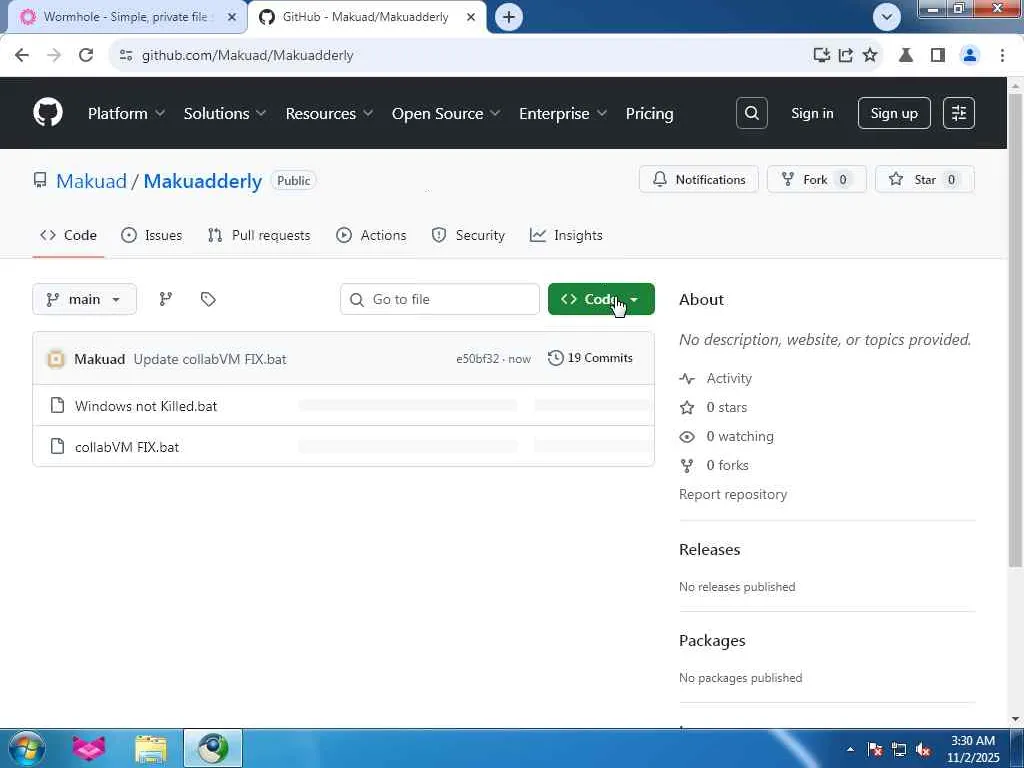
Task: Open the Pricing page
Action: (649, 114)
